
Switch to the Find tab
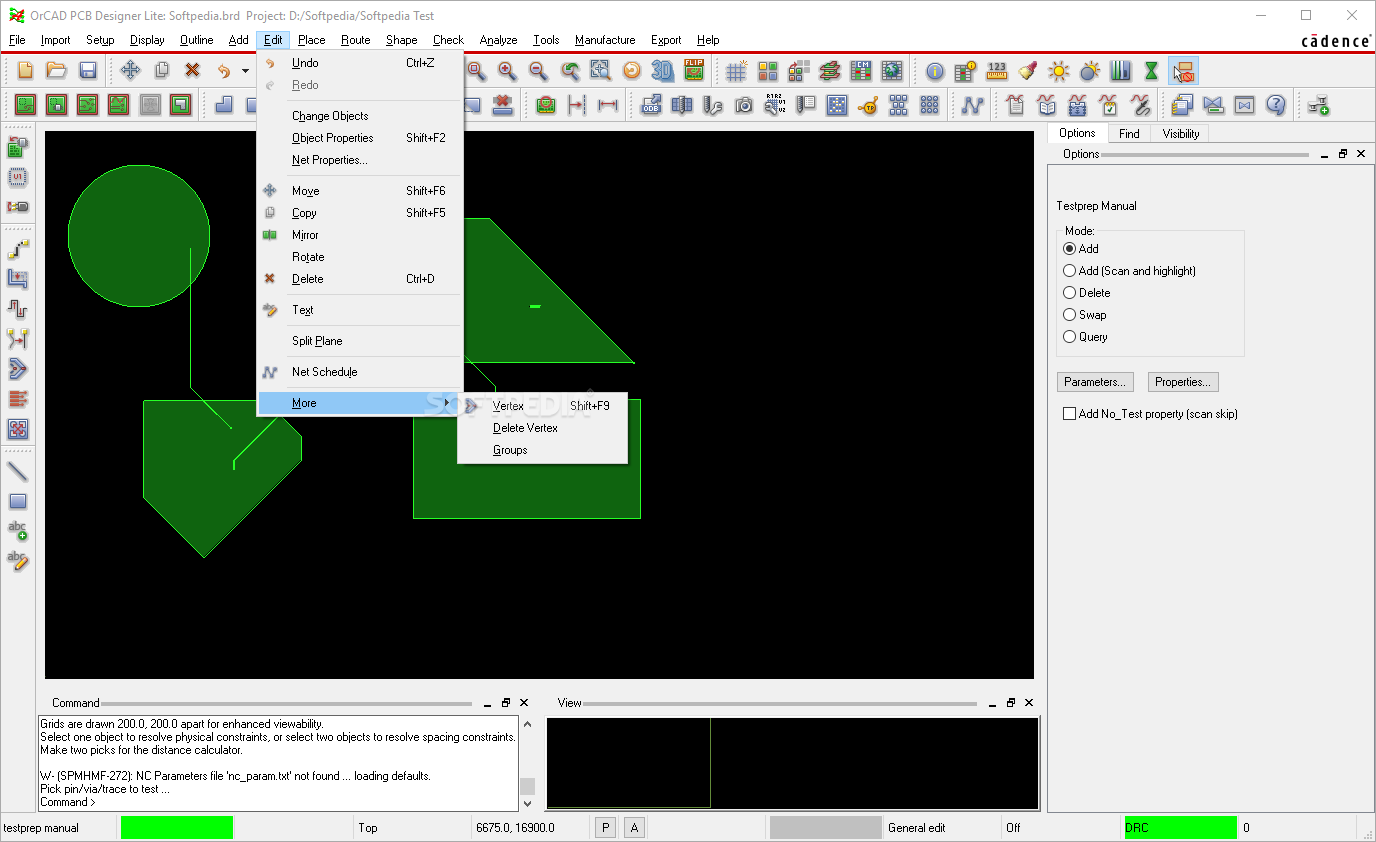[x=1129, y=133]
